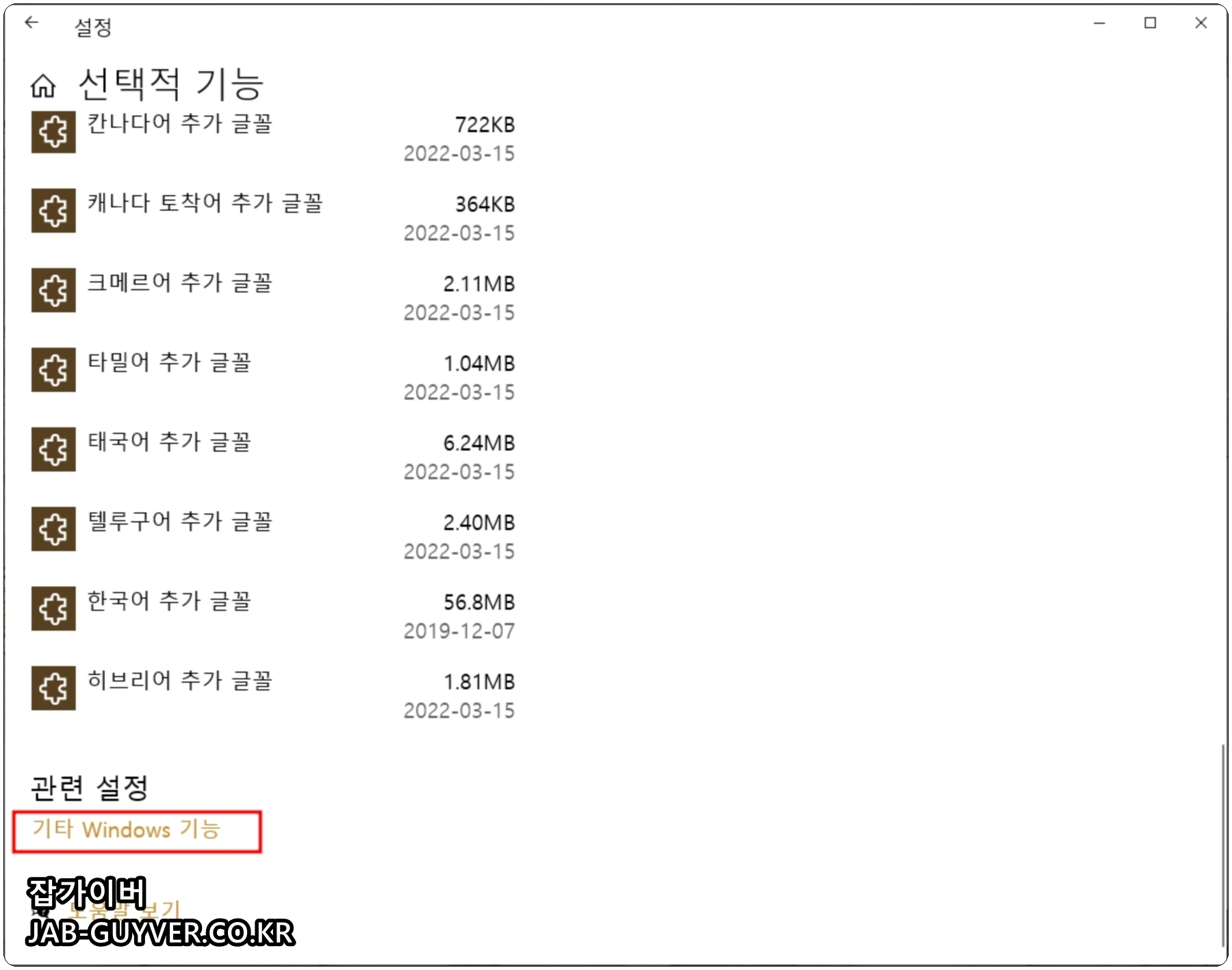This screenshot has height=970, width=1232.
Task: Click the 캐나다 토착어 추가 글꼴 label
Action: click(x=205, y=203)
